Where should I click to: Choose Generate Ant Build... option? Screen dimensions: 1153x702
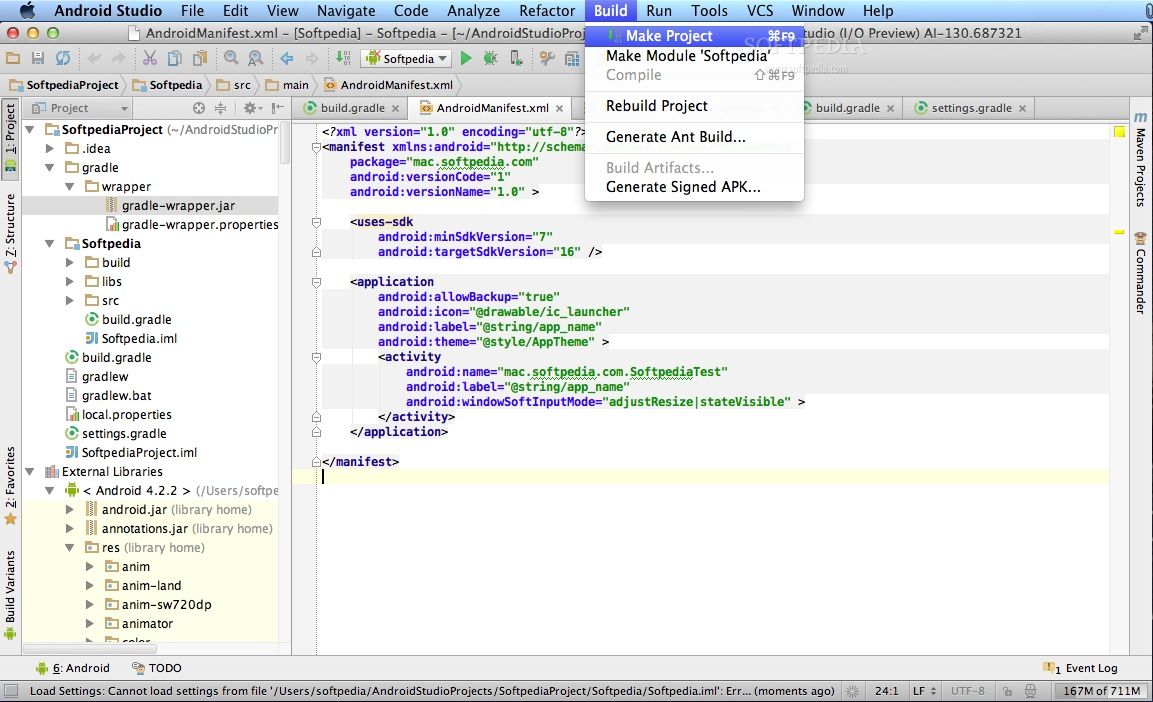tap(694, 137)
